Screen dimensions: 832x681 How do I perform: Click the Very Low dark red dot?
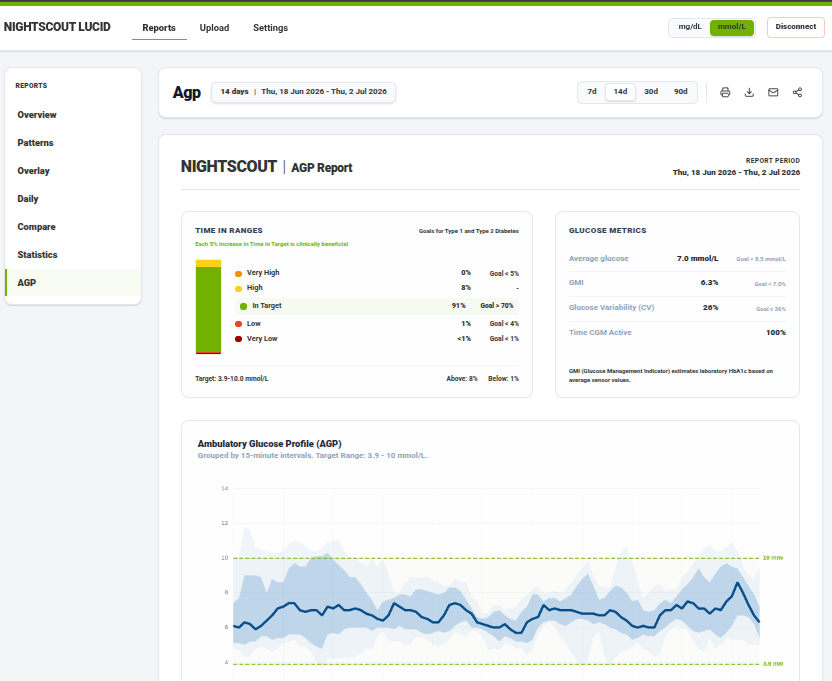pos(238,339)
